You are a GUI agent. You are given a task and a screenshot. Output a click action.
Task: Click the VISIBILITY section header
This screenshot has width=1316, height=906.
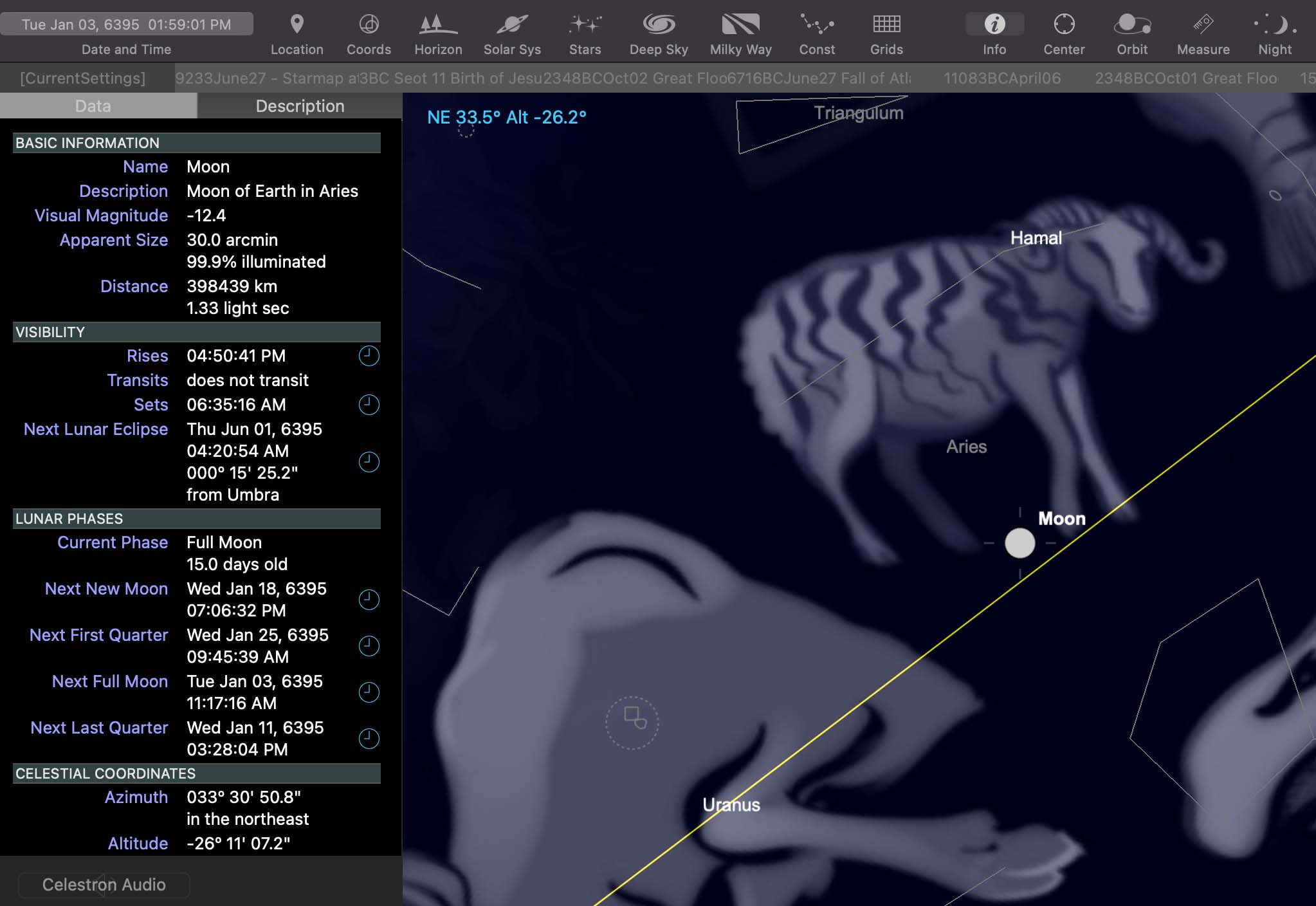point(197,332)
